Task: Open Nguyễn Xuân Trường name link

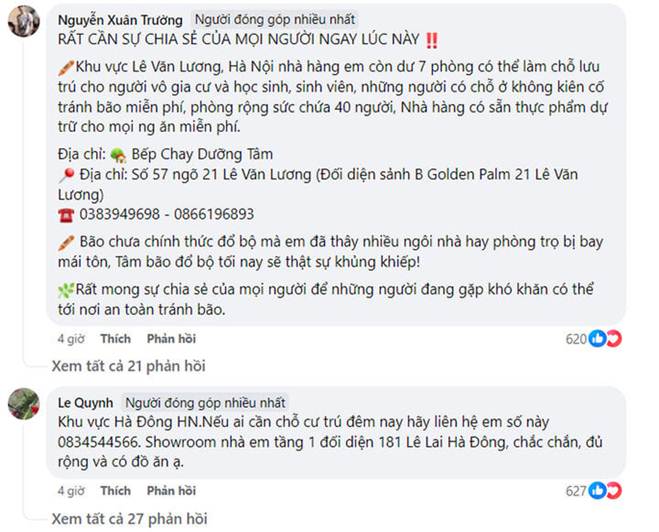Action: 120,19
